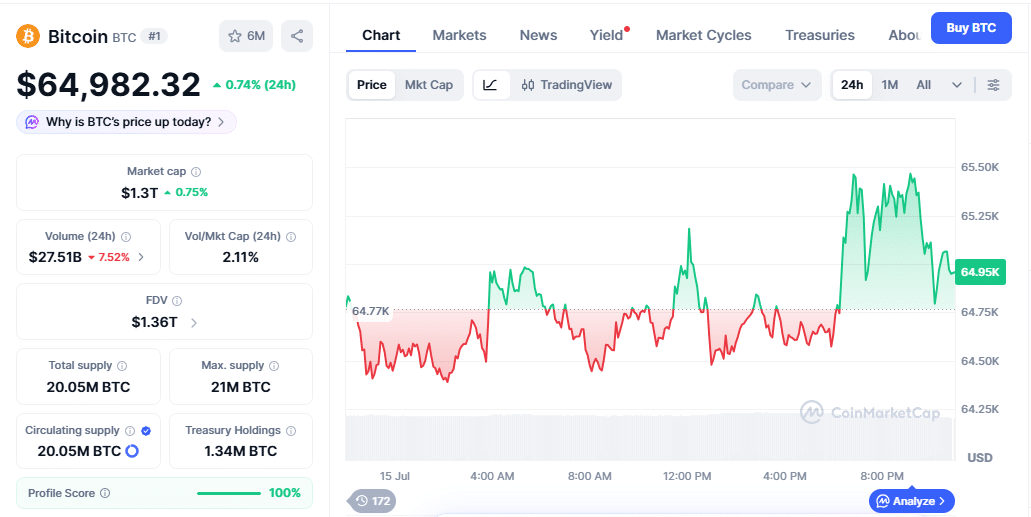The height and width of the screenshot is (517, 1031).
Task: Click the 64.95K current price label
Action: point(980,272)
